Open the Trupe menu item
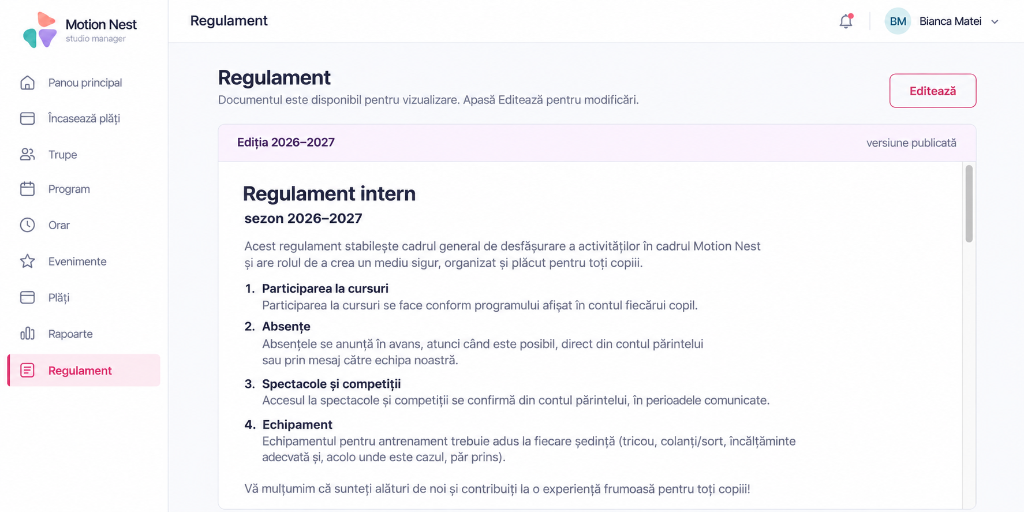 [x=84, y=155]
